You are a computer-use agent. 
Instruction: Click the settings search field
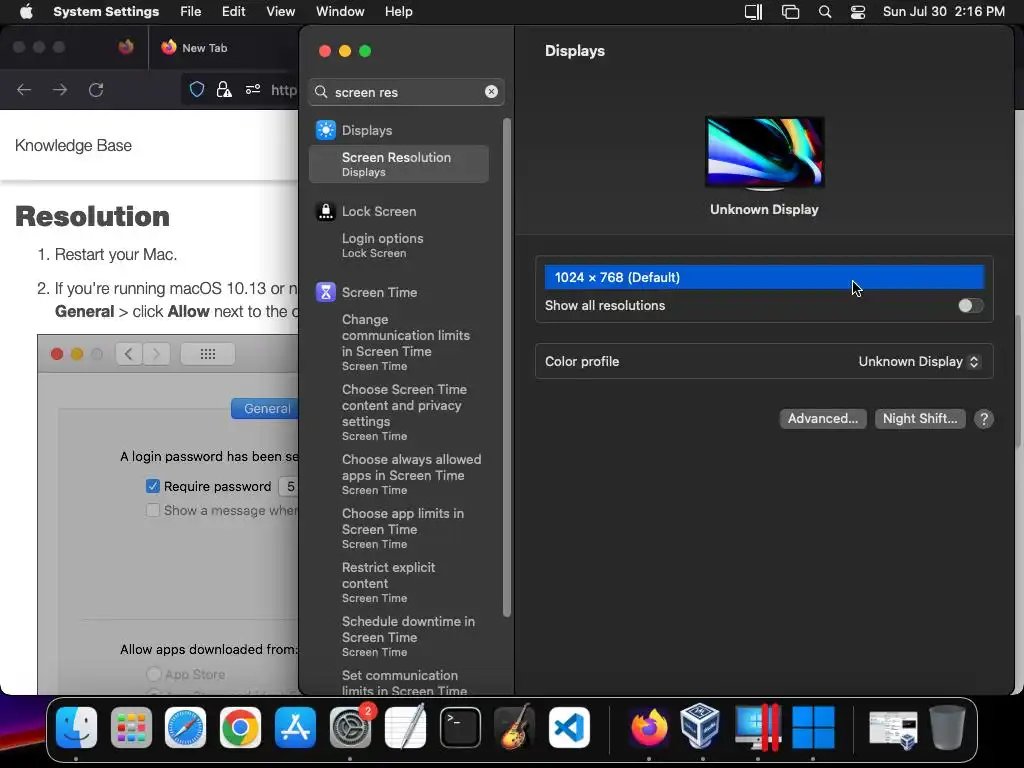click(406, 92)
